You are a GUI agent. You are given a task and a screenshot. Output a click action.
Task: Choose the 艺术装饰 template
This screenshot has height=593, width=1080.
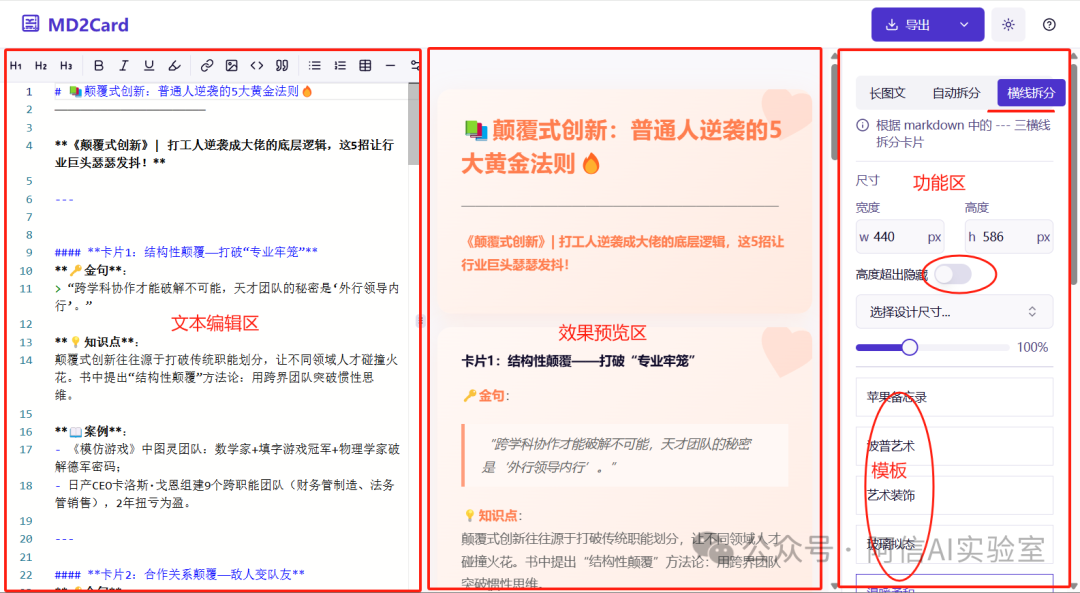tap(954, 495)
